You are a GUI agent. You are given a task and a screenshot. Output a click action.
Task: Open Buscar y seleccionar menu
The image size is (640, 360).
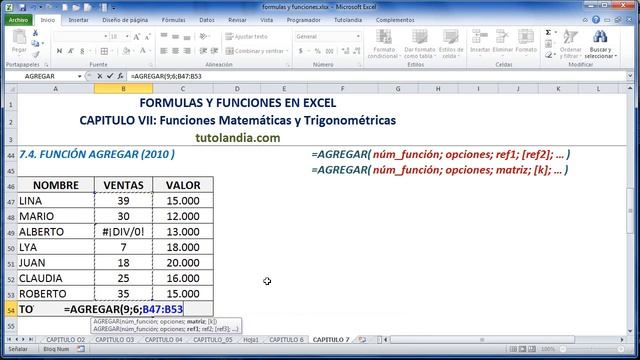coord(600,44)
